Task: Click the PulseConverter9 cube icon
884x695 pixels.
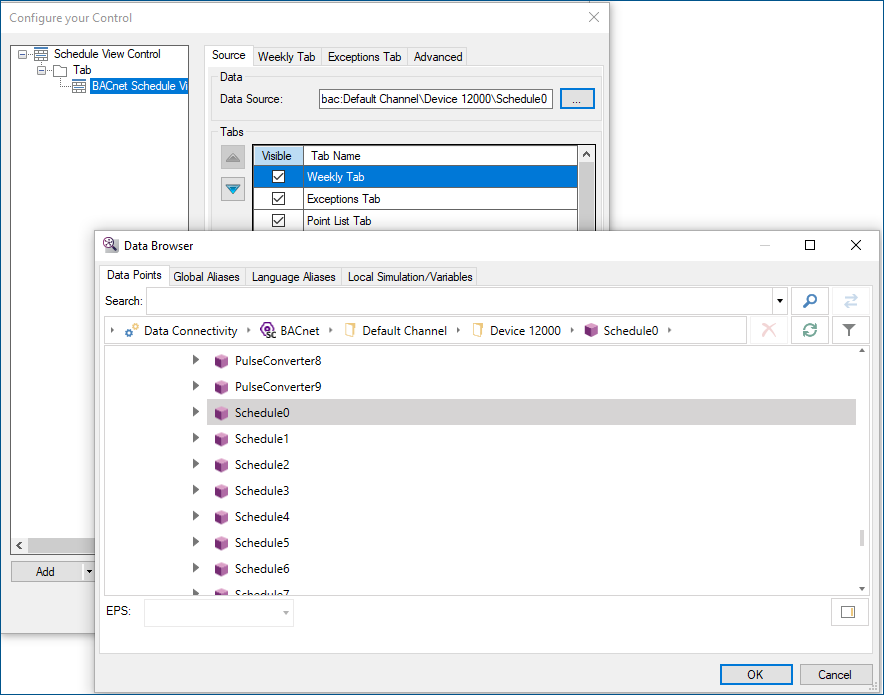Action: coord(222,387)
